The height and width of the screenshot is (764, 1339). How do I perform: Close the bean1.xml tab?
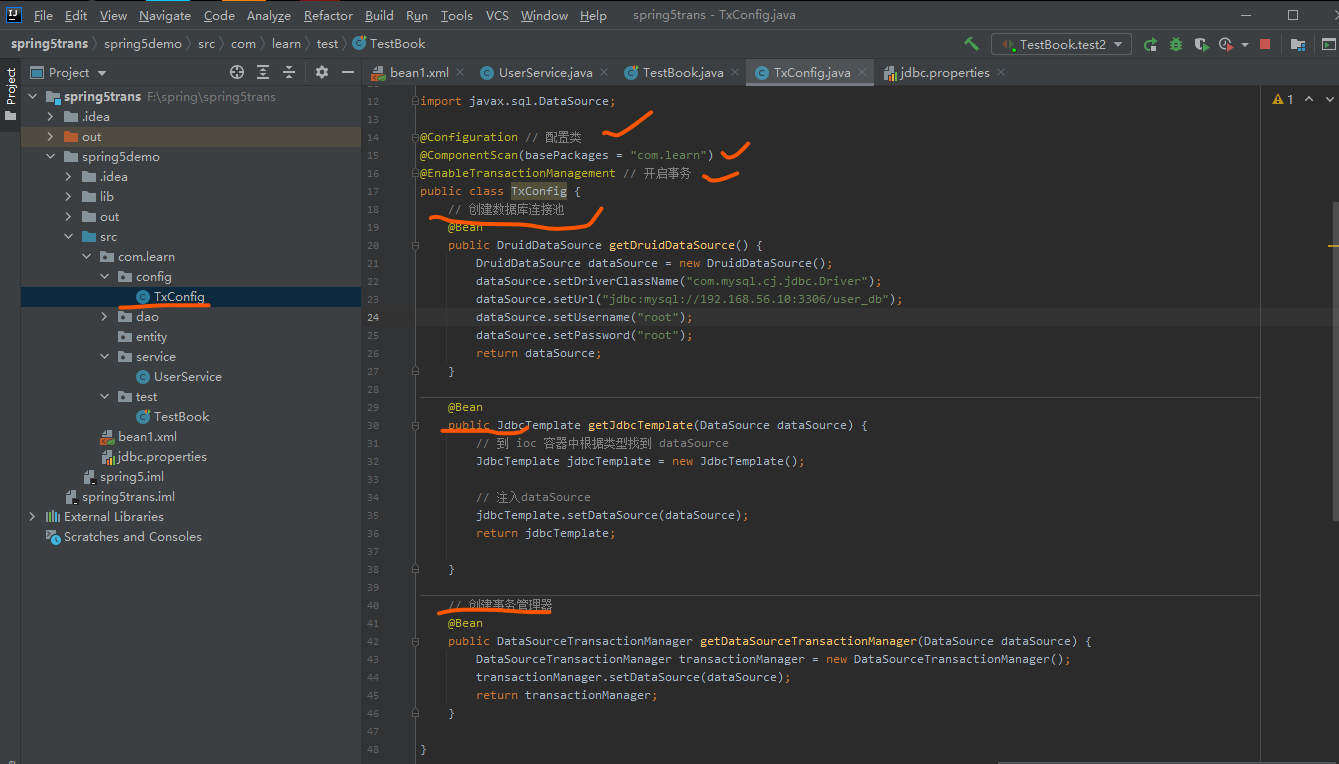[x=460, y=73]
